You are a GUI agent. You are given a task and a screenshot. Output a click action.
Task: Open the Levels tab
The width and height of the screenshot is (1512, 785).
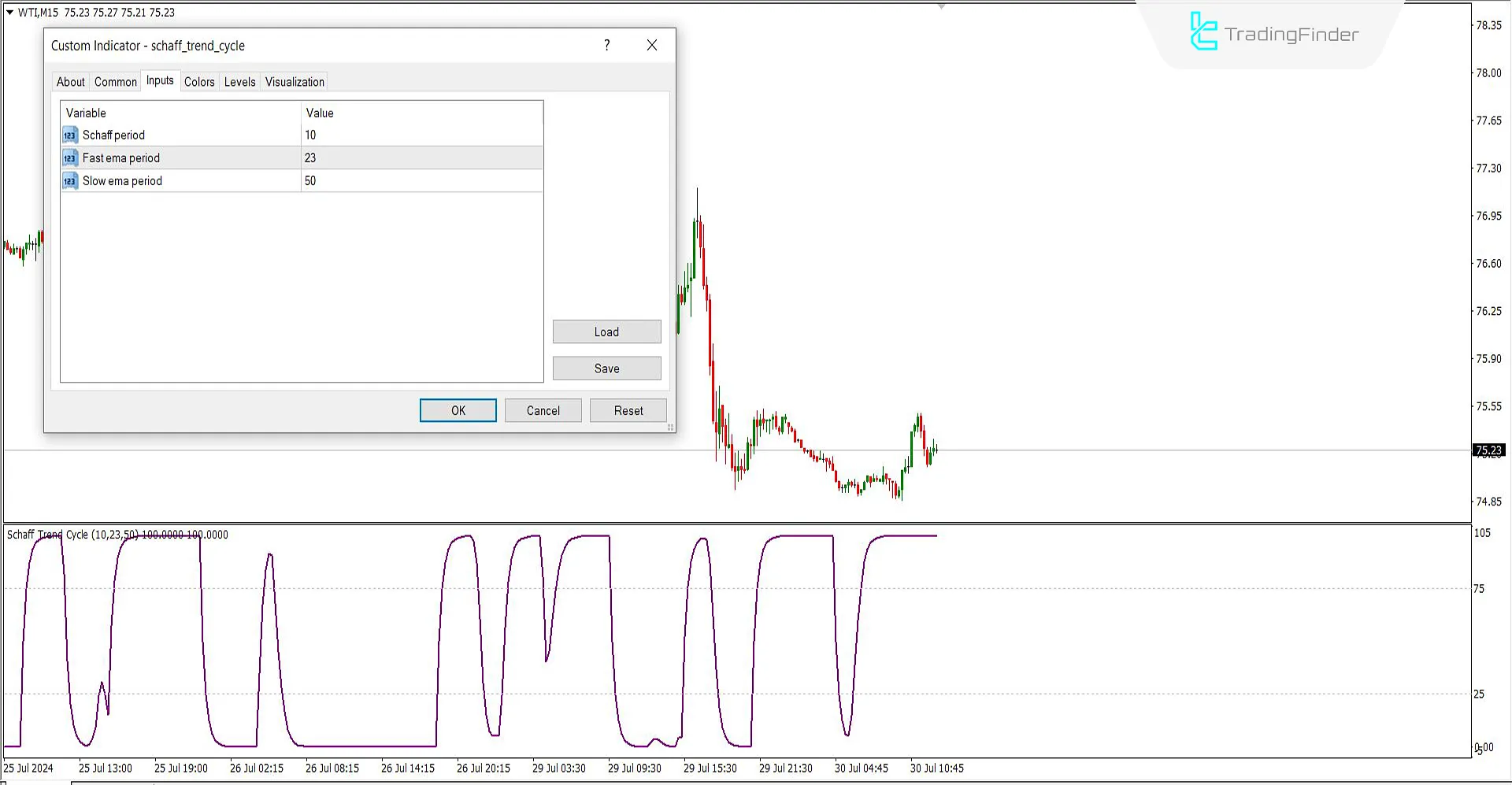(239, 81)
